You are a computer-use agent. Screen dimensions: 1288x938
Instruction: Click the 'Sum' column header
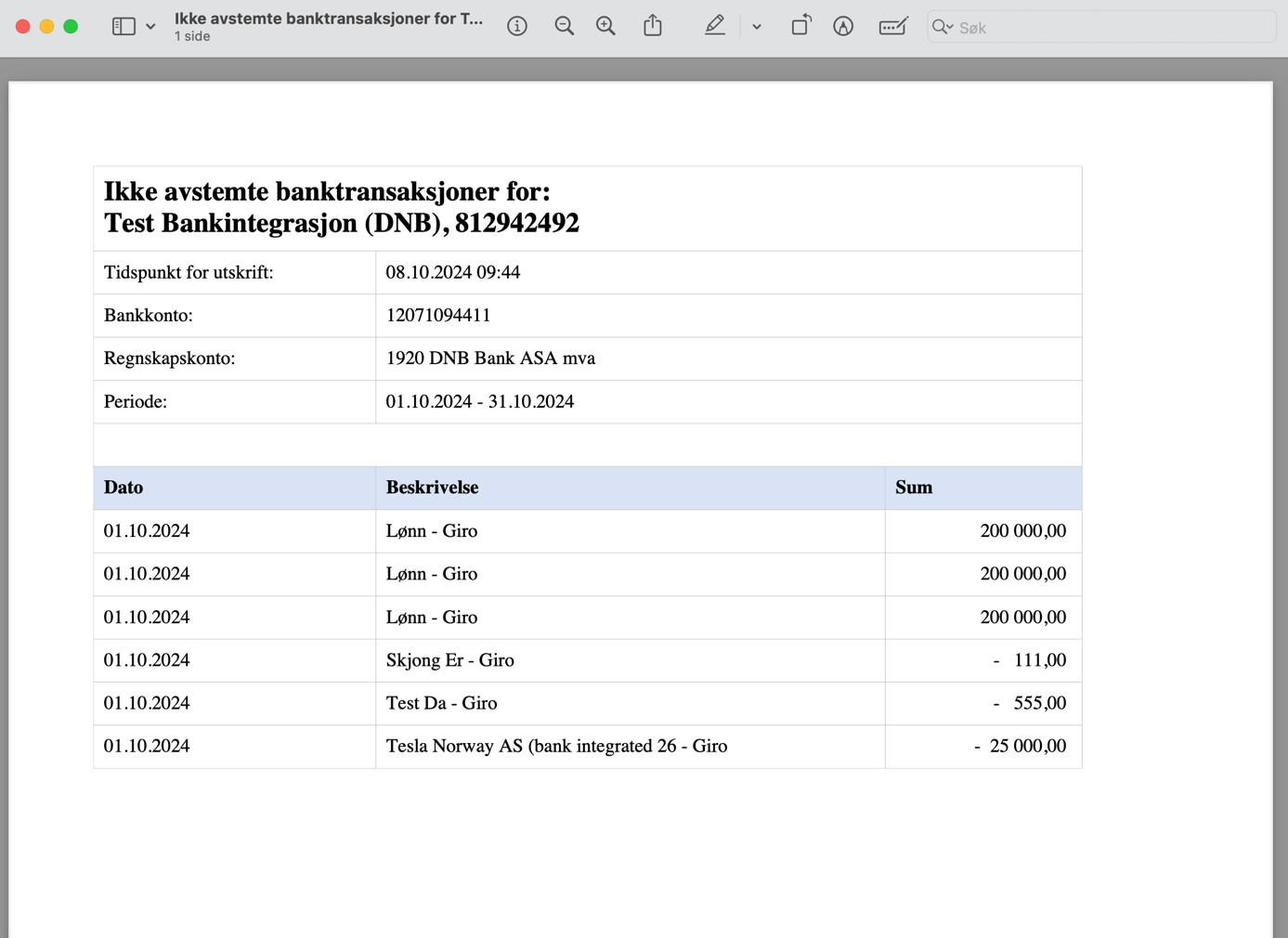tap(914, 488)
